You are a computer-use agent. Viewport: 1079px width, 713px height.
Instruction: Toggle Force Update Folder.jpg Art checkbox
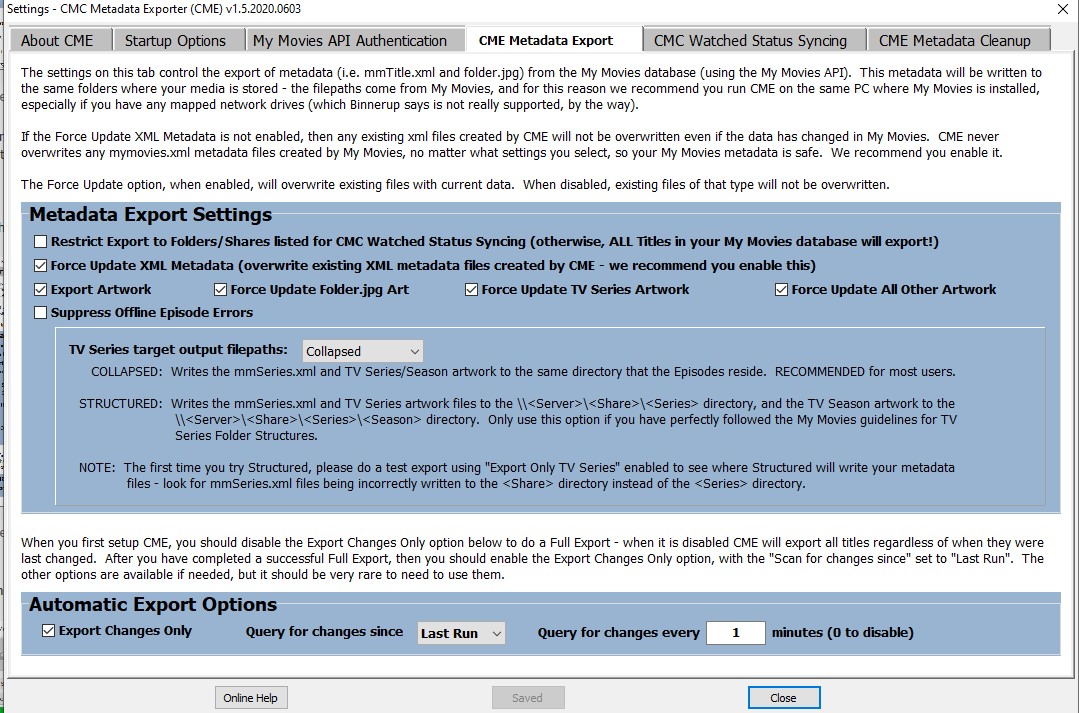point(220,290)
